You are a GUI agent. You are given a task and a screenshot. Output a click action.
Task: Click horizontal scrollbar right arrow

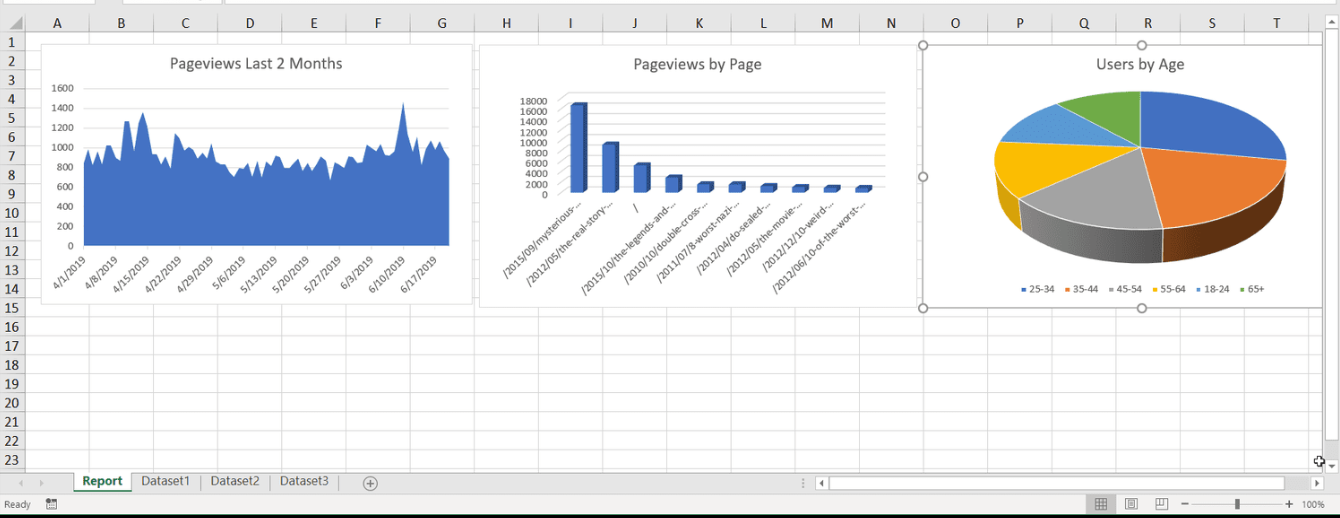(x=1317, y=484)
